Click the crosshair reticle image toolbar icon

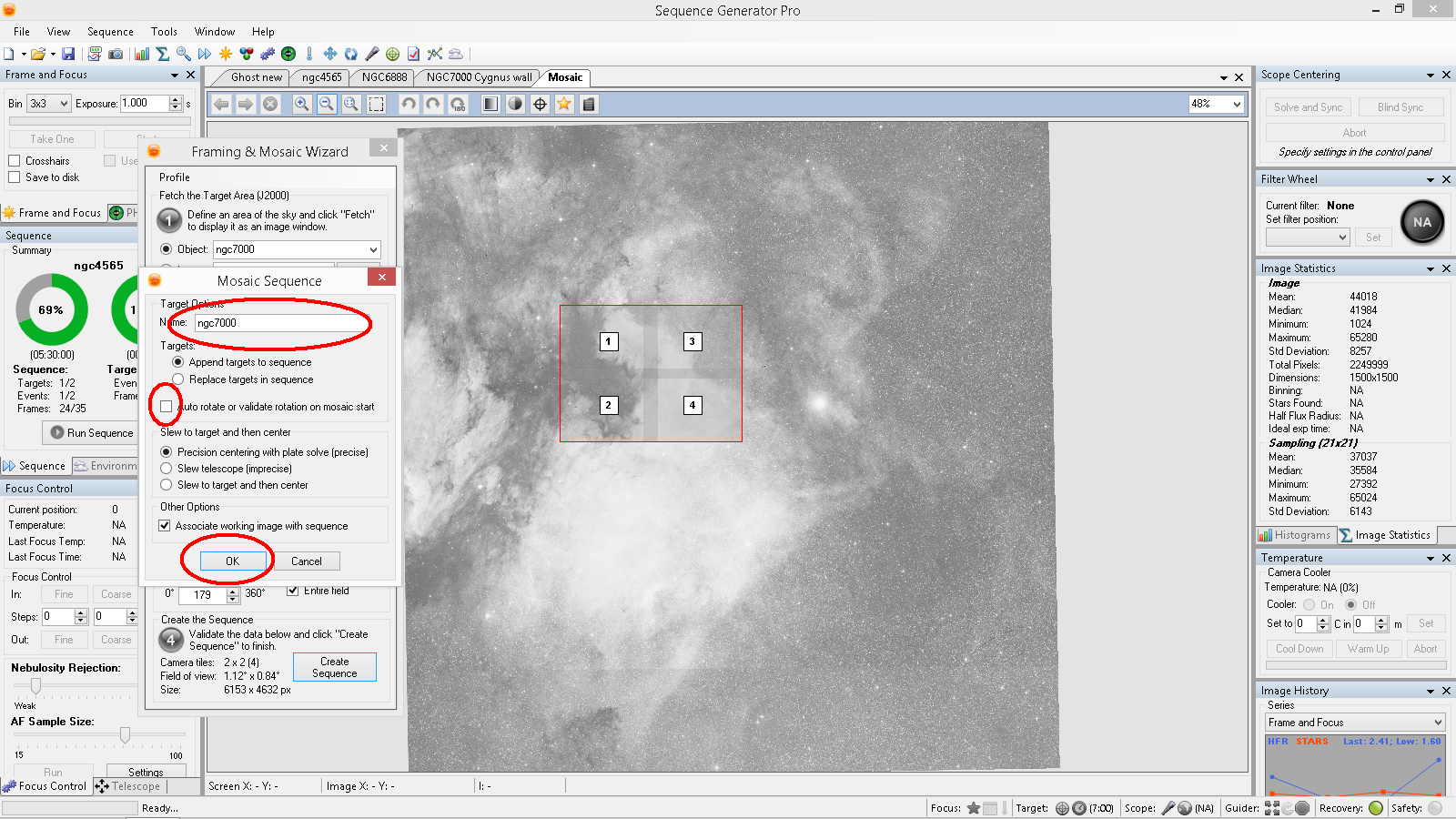pyautogui.click(x=540, y=104)
